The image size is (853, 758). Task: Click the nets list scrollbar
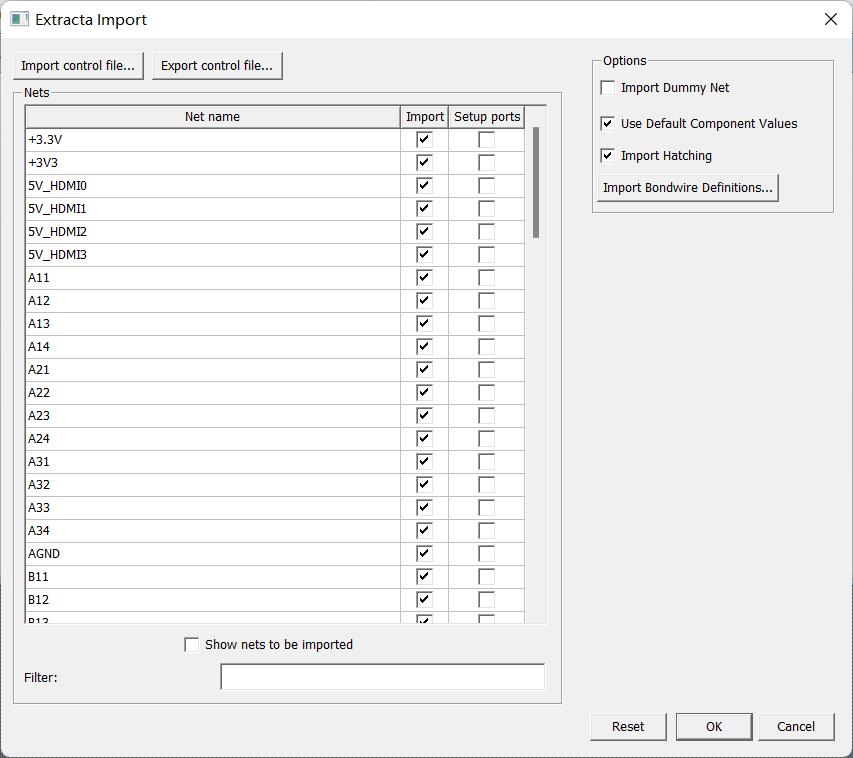536,180
